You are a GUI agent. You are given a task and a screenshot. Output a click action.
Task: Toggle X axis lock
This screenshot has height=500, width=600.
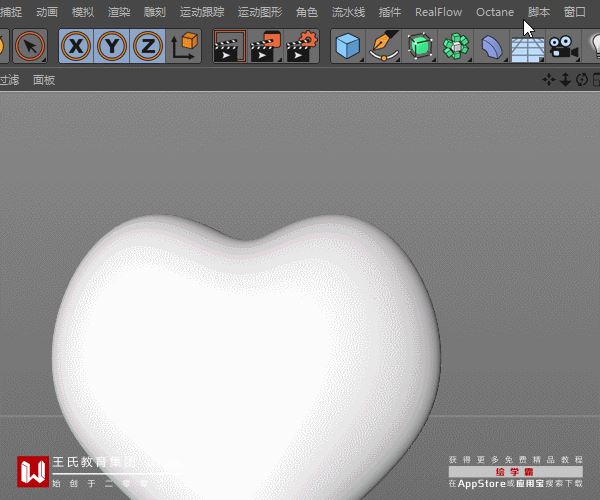[x=76, y=46]
